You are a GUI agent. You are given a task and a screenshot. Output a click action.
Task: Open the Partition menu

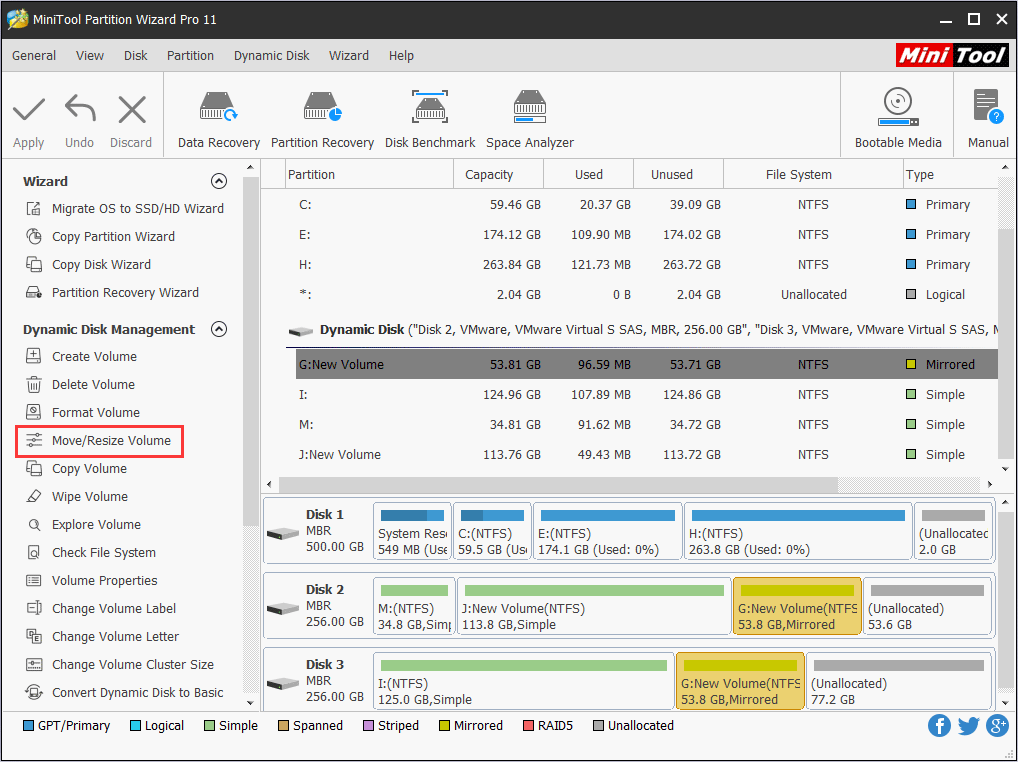click(190, 56)
